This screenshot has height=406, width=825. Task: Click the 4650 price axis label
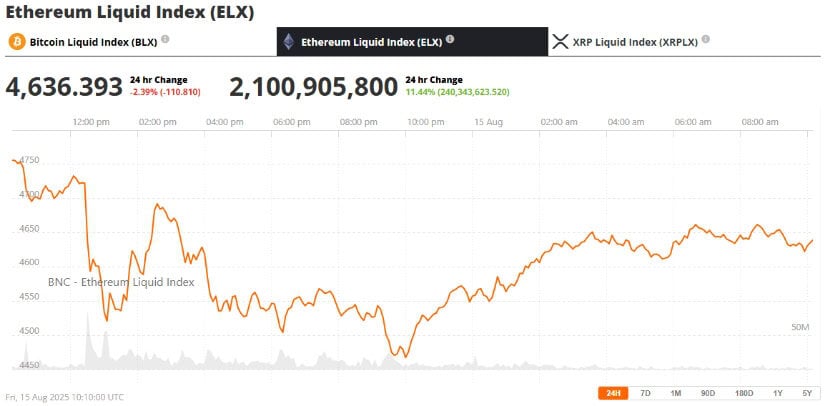click(x=29, y=228)
